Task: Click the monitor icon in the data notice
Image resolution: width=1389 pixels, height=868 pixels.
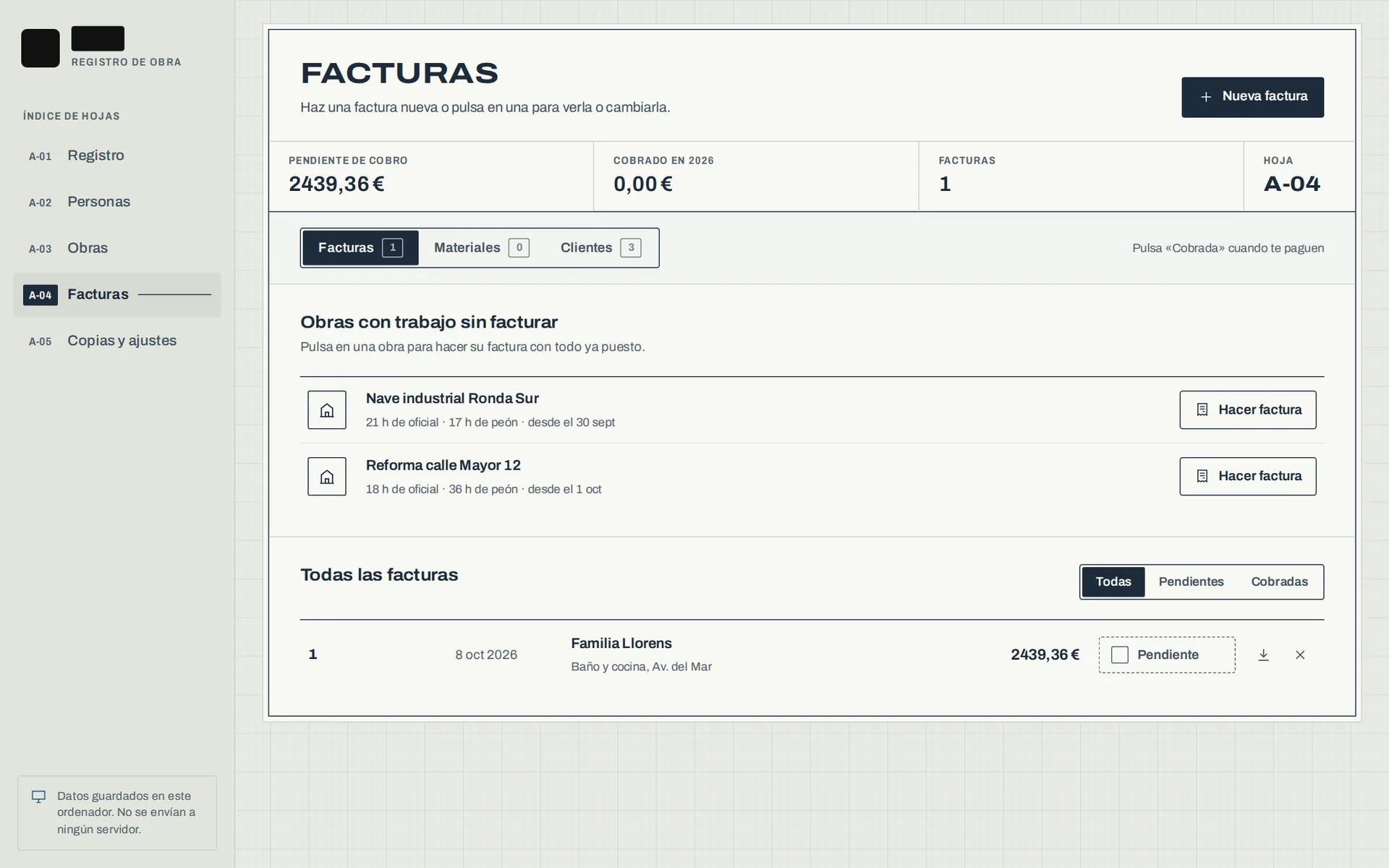Action: tap(39, 796)
